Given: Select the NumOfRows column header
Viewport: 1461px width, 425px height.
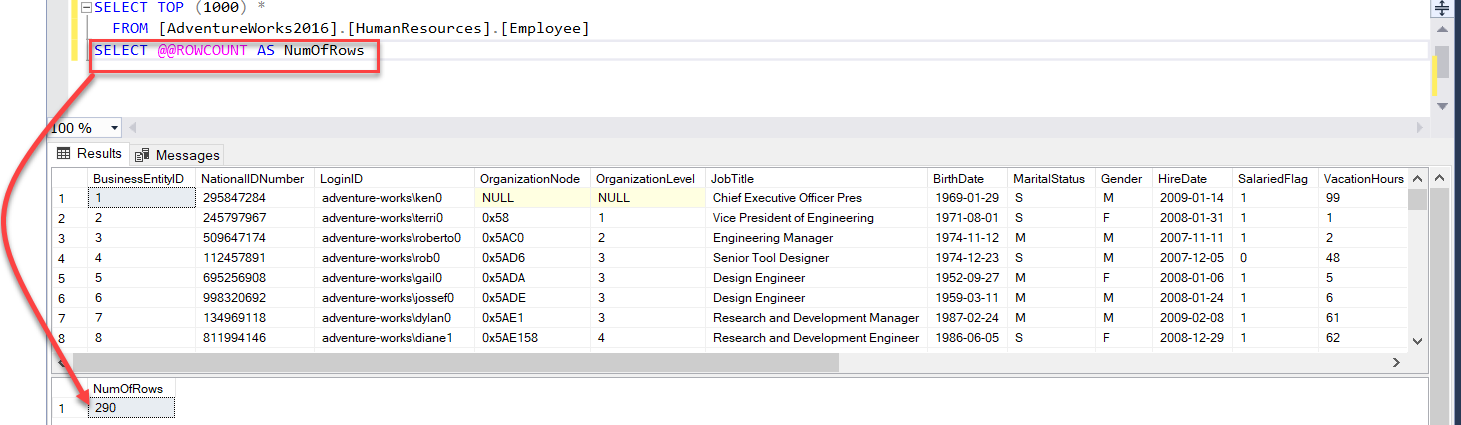Looking at the screenshot, I should tap(127, 388).
